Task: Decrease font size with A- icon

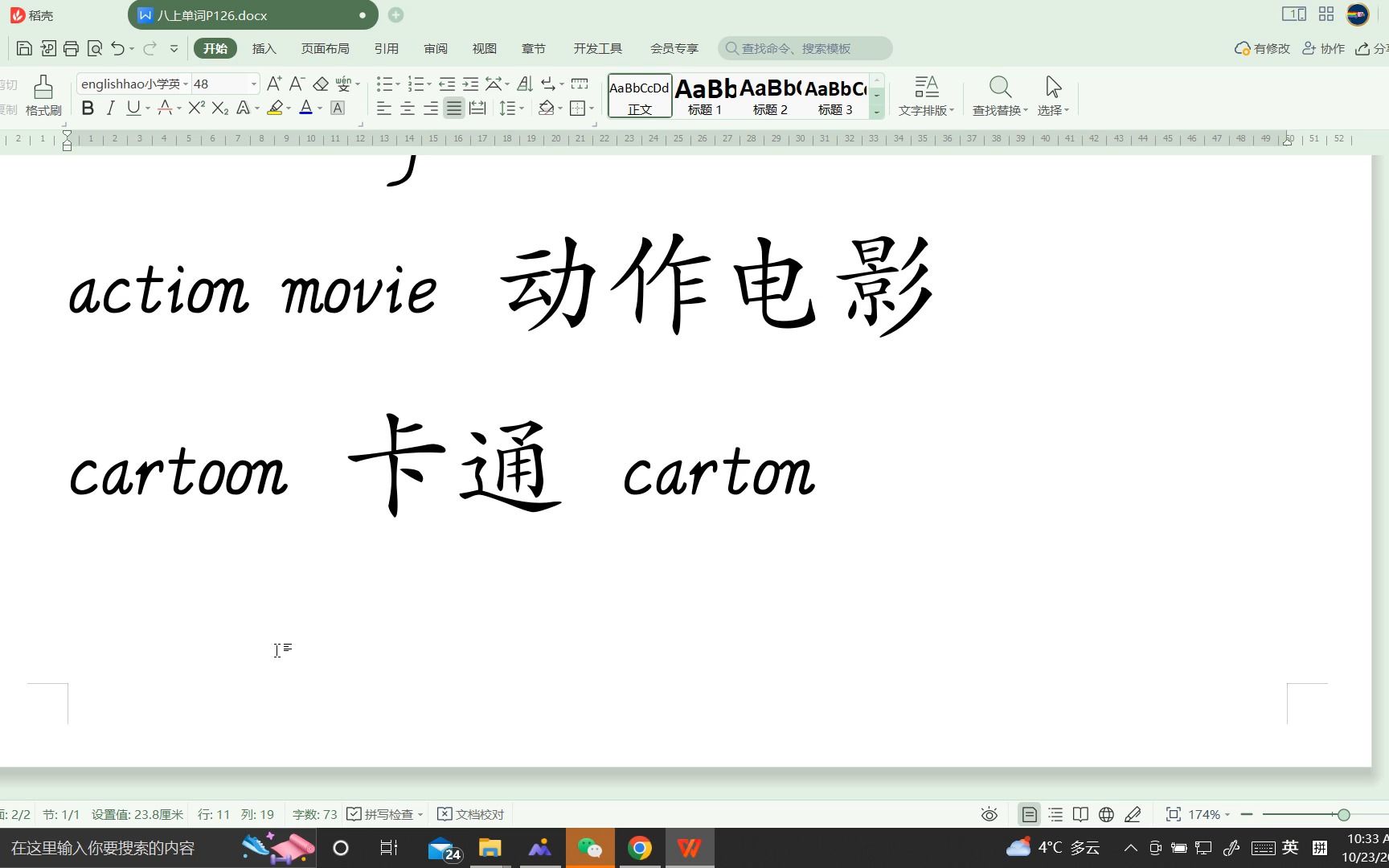Action: (x=297, y=84)
